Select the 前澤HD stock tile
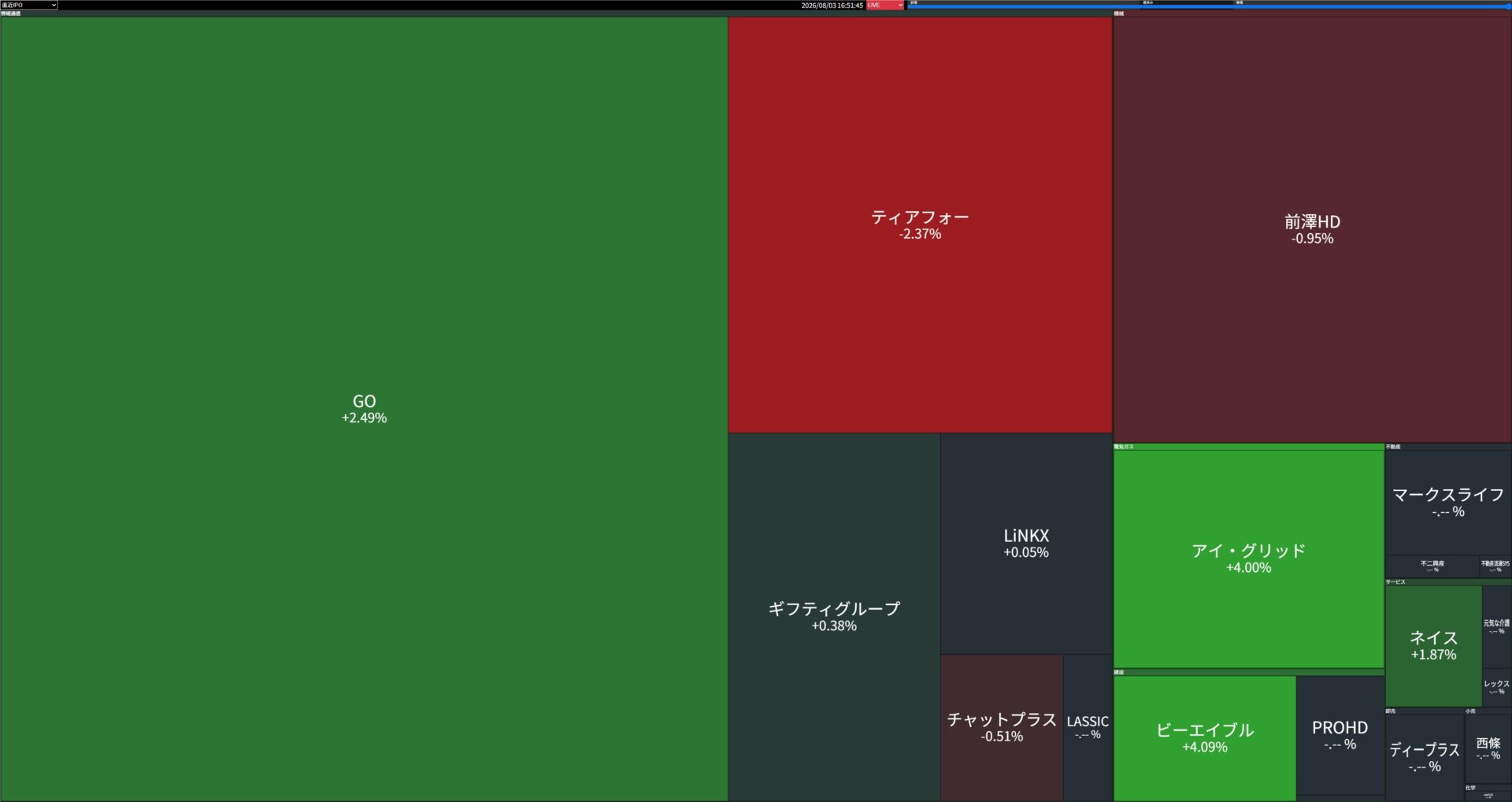The height and width of the screenshot is (802, 1512). (x=1312, y=229)
